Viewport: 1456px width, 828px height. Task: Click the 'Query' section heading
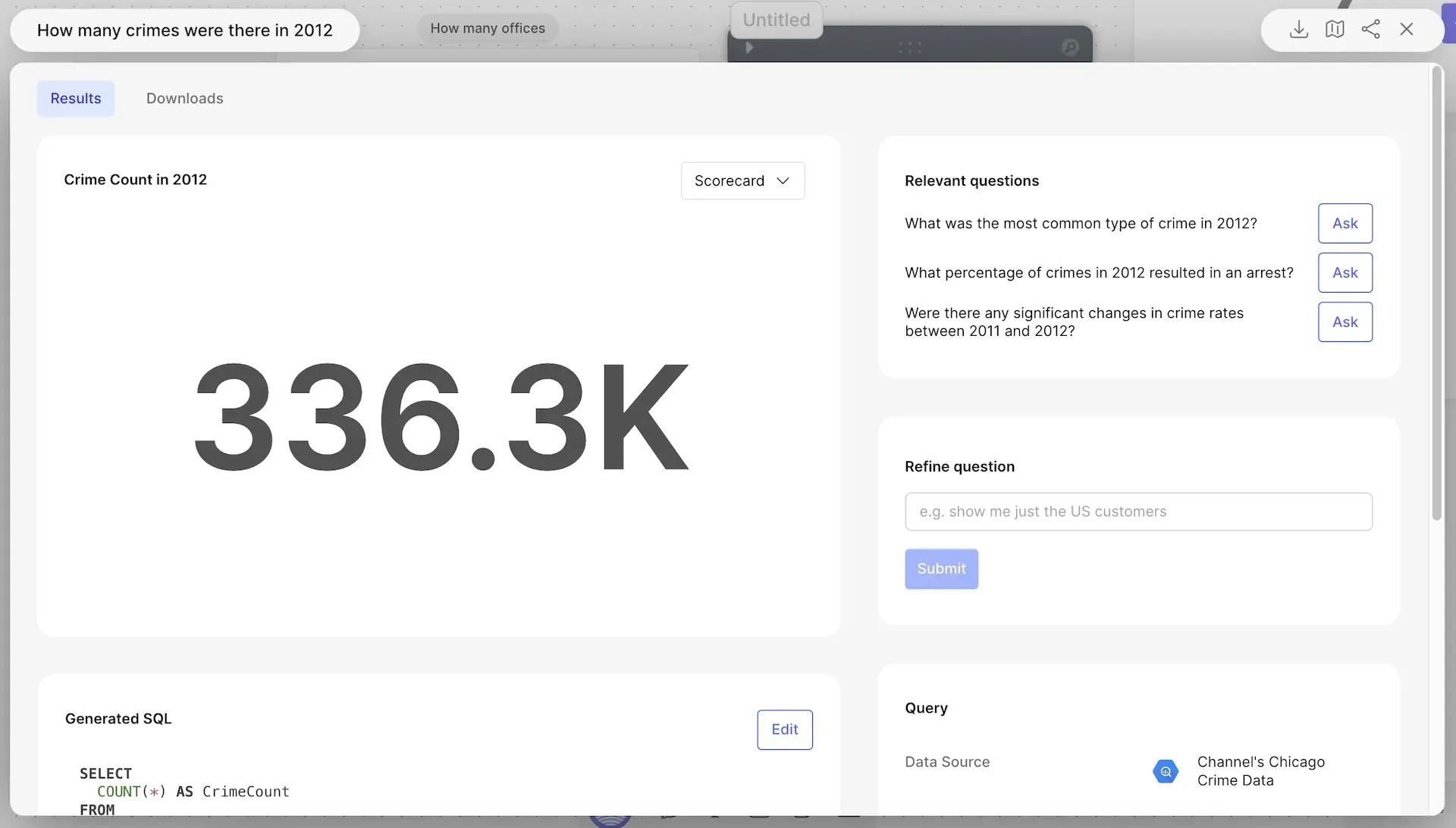point(926,708)
